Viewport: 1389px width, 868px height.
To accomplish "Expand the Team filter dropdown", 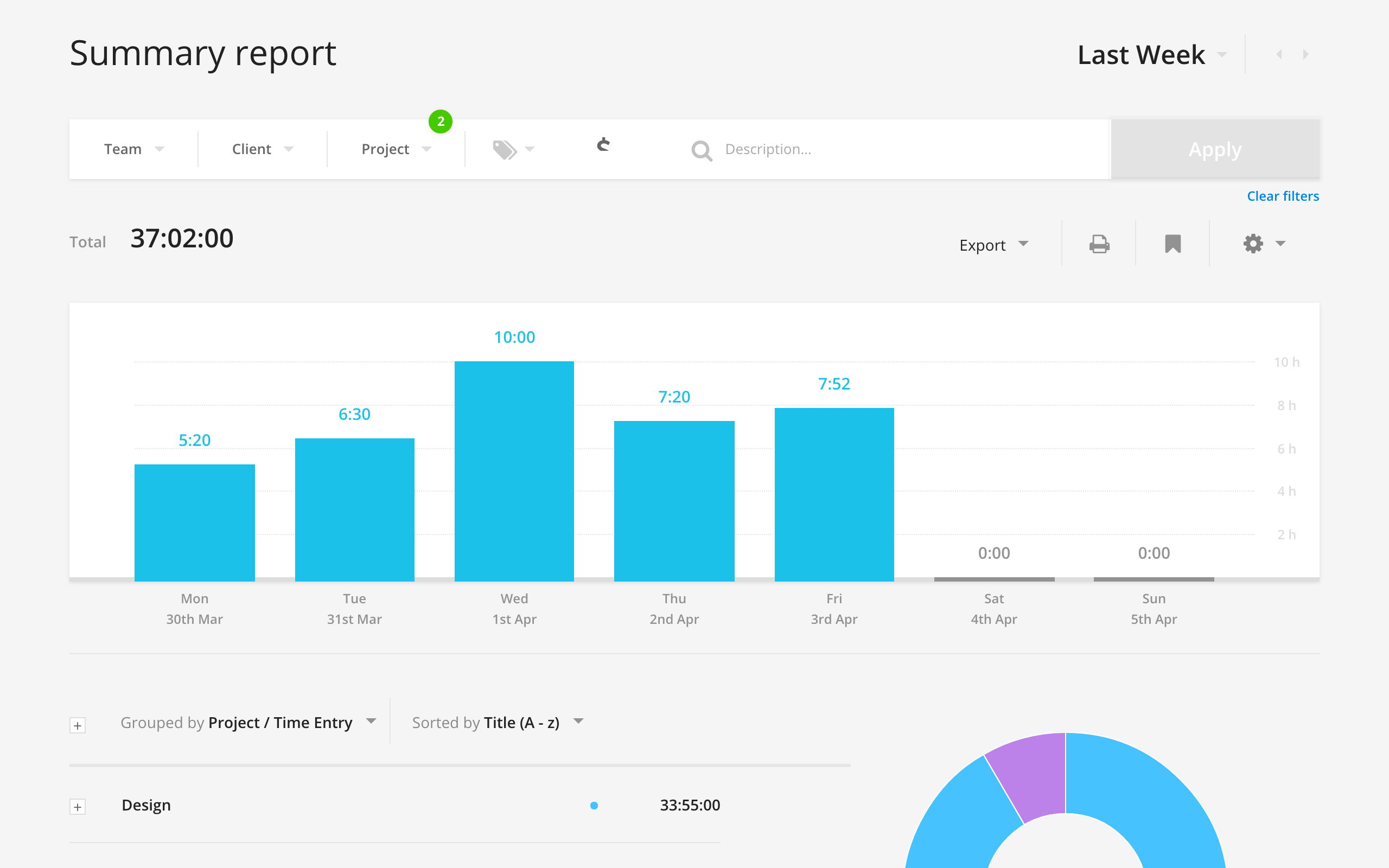I will (x=135, y=149).
